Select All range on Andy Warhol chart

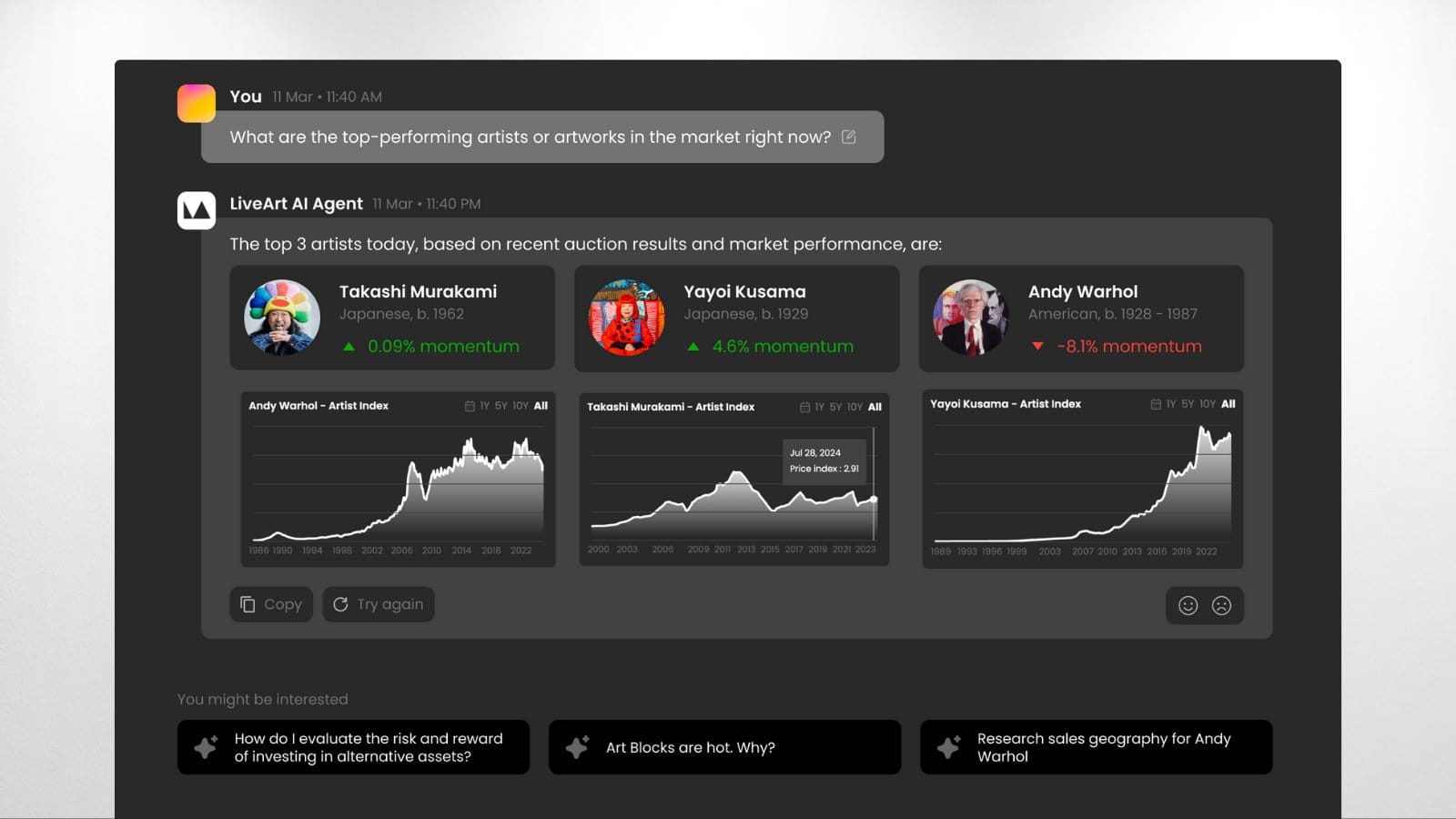[x=541, y=406]
